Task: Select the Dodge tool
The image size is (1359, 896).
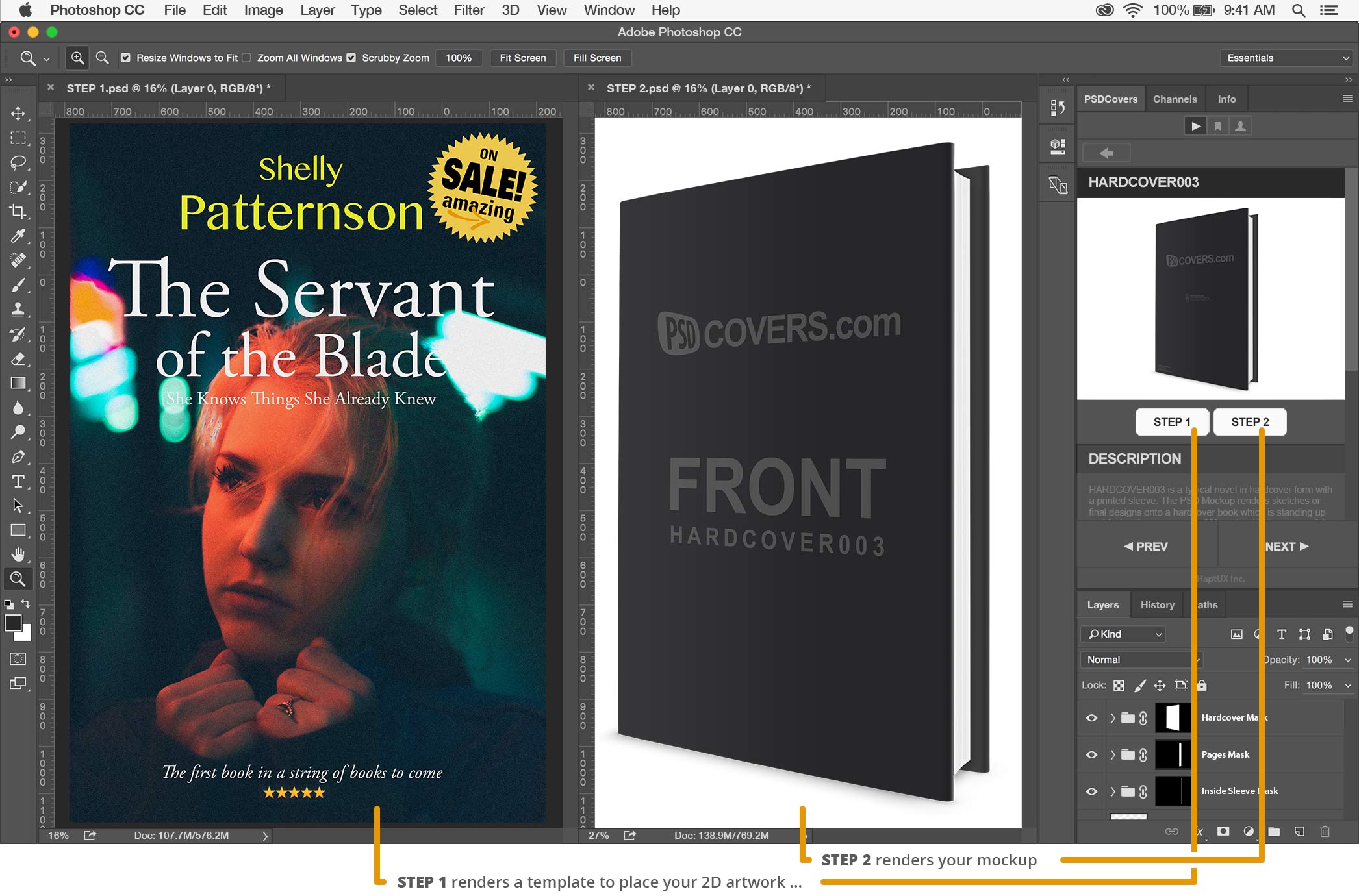Action: click(18, 432)
